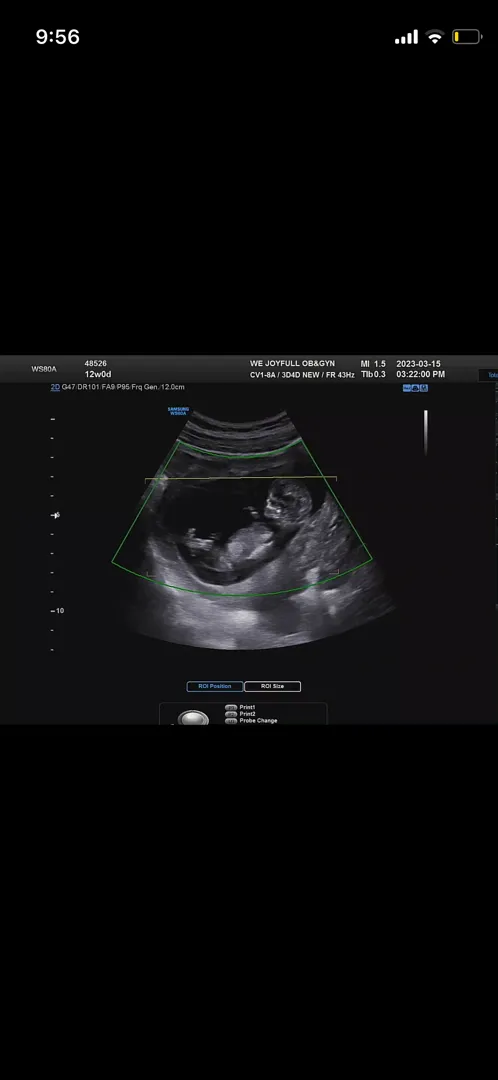This screenshot has height=1080, width=498.
Task: Click the small blue icons above the grayscale bar
Action: click(415, 388)
